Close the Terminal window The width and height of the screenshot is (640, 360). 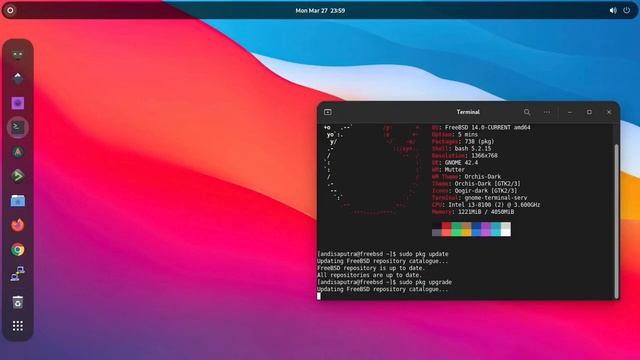tap(609, 112)
